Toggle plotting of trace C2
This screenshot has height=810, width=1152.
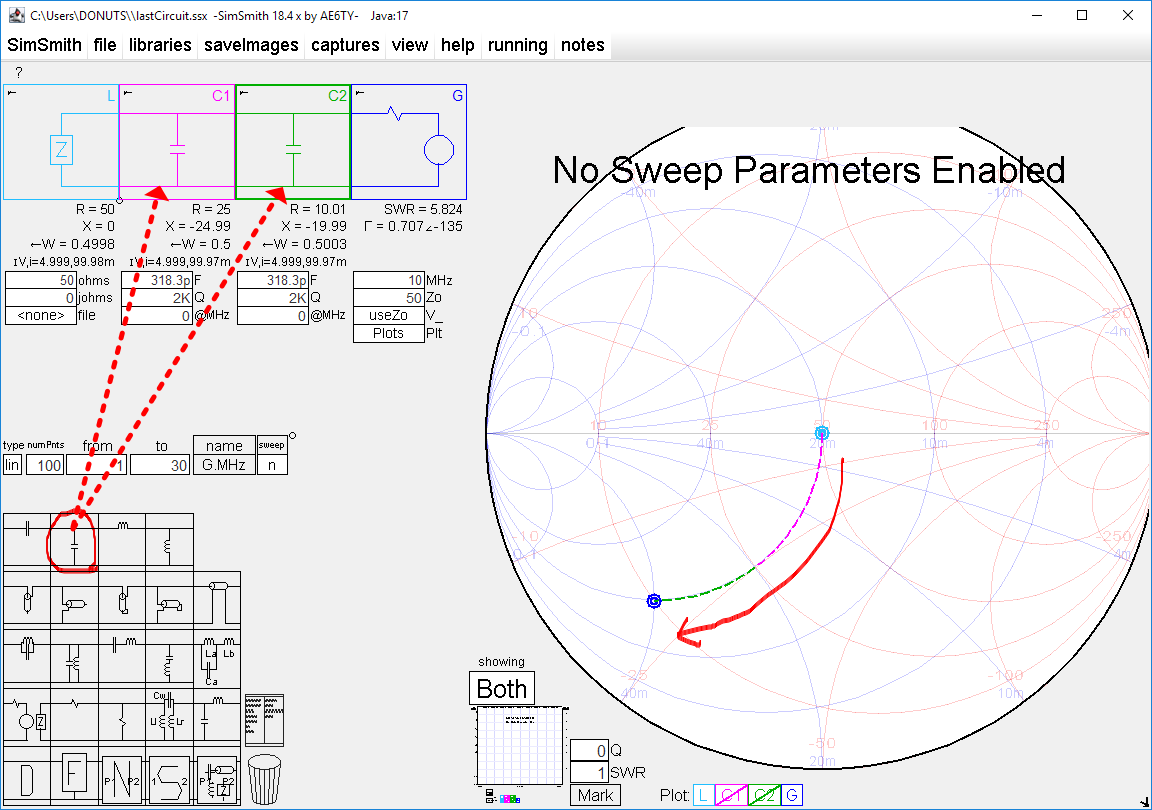click(764, 795)
